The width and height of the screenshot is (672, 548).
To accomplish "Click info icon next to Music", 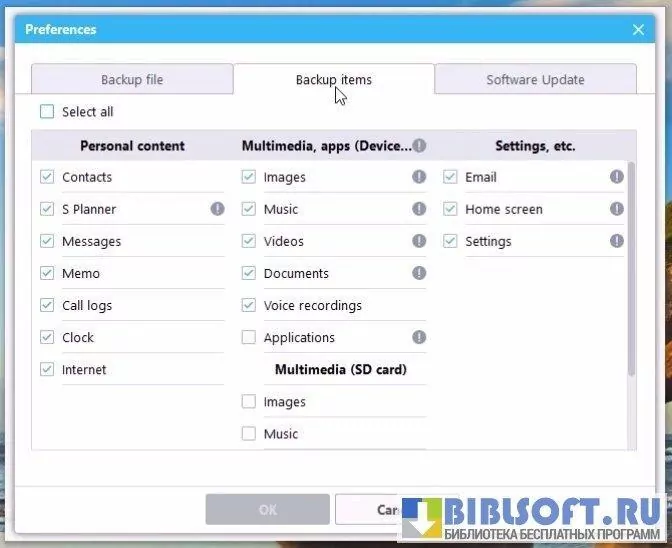I will pyautogui.click(x=419, y=209).
